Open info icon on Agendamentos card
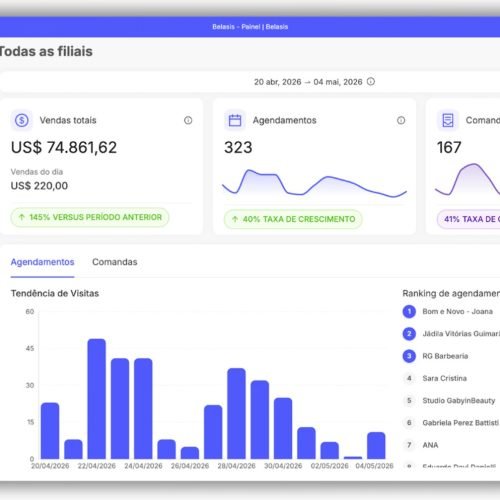500x500 pixels. (401, 120)
